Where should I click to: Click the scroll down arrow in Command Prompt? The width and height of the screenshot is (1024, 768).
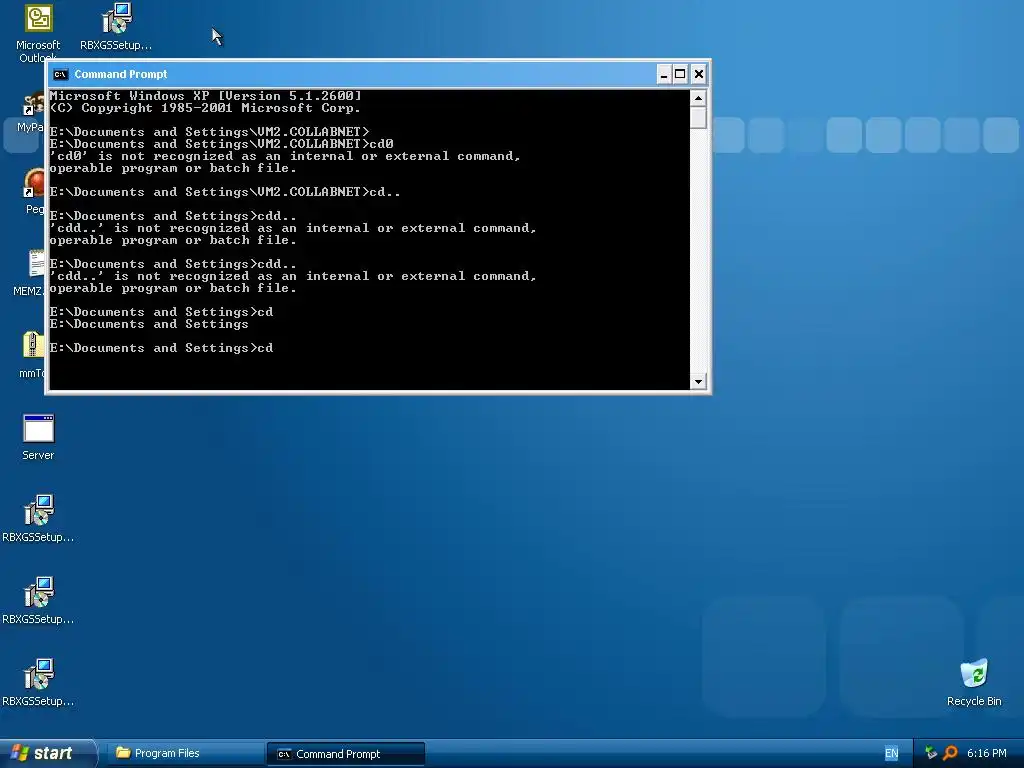698,381
